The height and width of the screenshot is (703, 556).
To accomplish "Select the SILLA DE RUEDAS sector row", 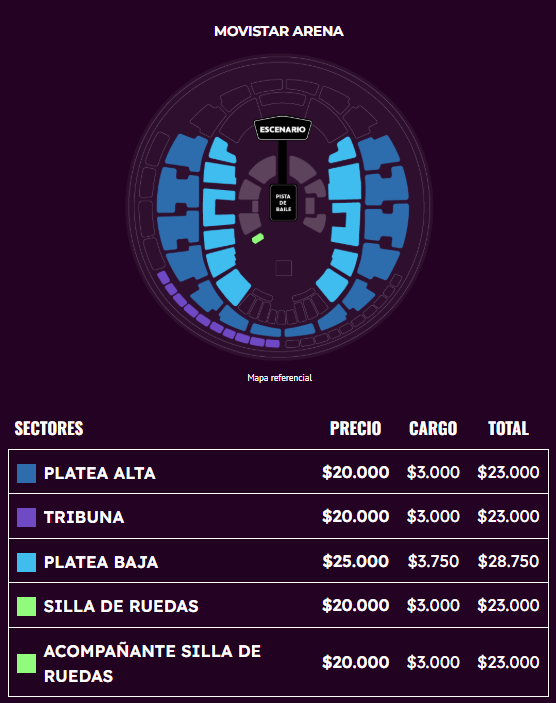I will 278,605.
